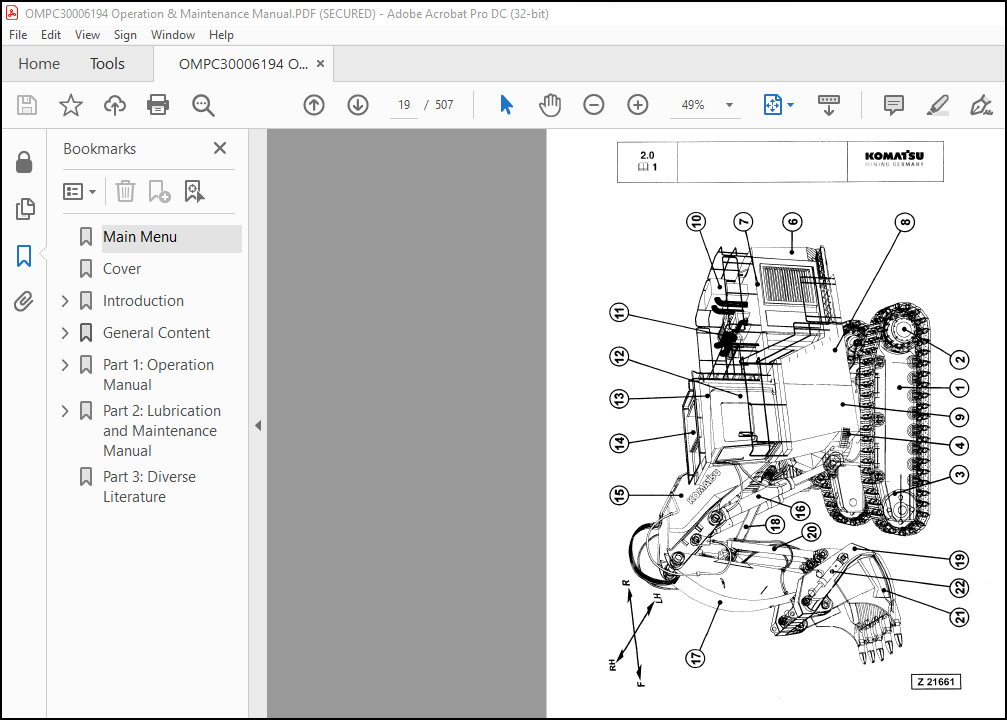Open the zoom level dropdown arrow
This screenshot has width=1007, height=720.
pos(729,105)
